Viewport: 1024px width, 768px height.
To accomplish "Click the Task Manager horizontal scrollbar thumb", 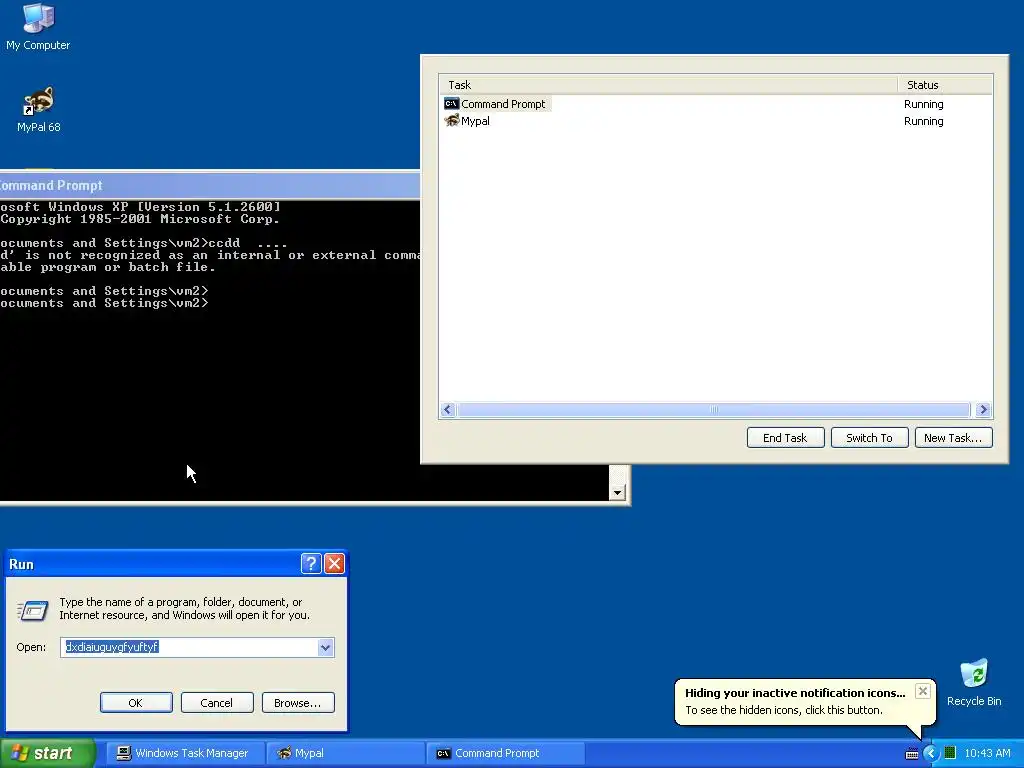I will (x=714, y=409).
